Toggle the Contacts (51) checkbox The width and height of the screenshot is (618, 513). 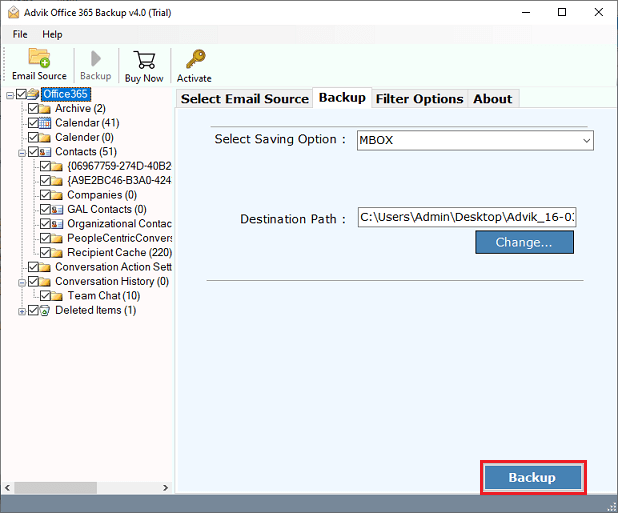tap(34, 152)
